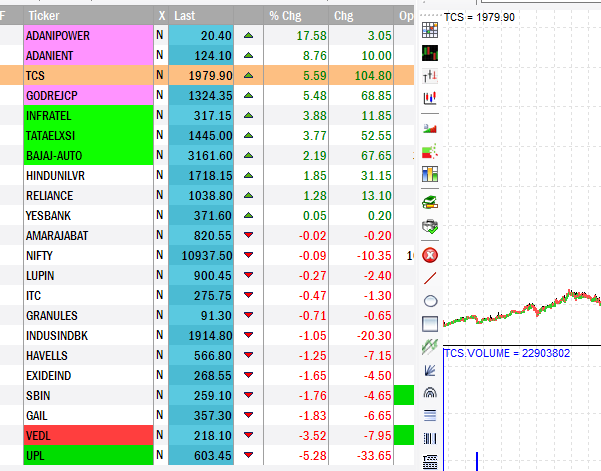The width and height of the screenshot is (601, 471).
Task: Select the GRANULES ticker
Action: pos(89,315)
